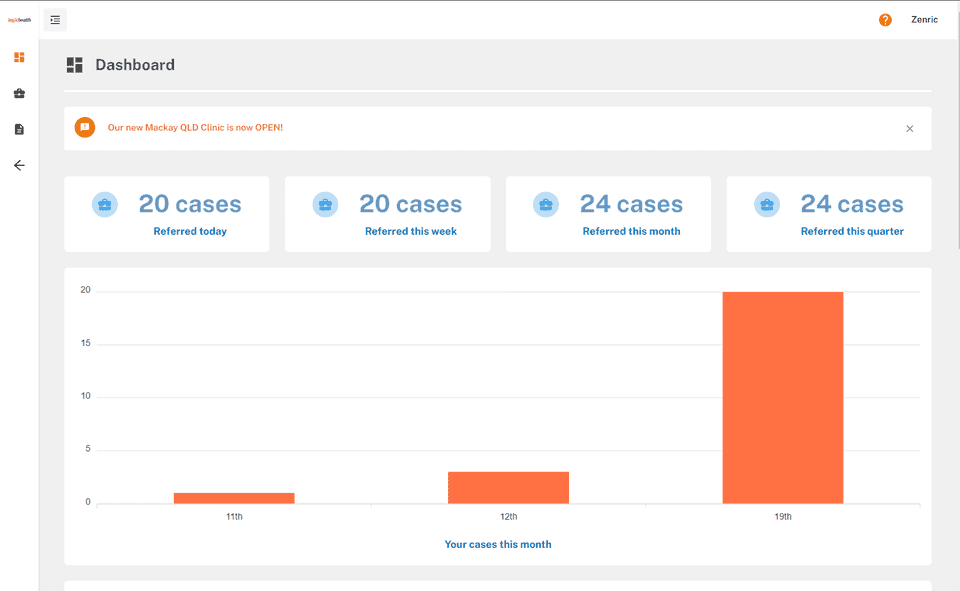960x591 pixels.
Task: Toggle the sidebar with the top-left menu icon
Action: pos(55,19)
